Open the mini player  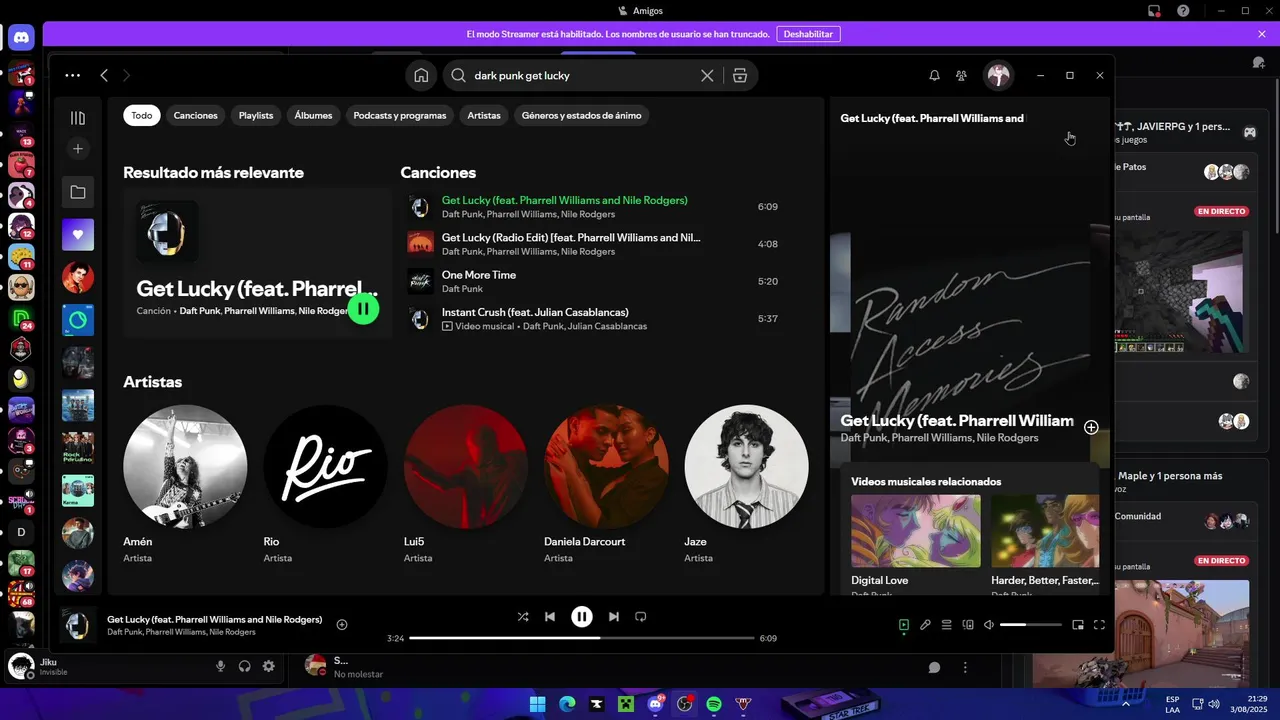click(x=1078, y=625)
